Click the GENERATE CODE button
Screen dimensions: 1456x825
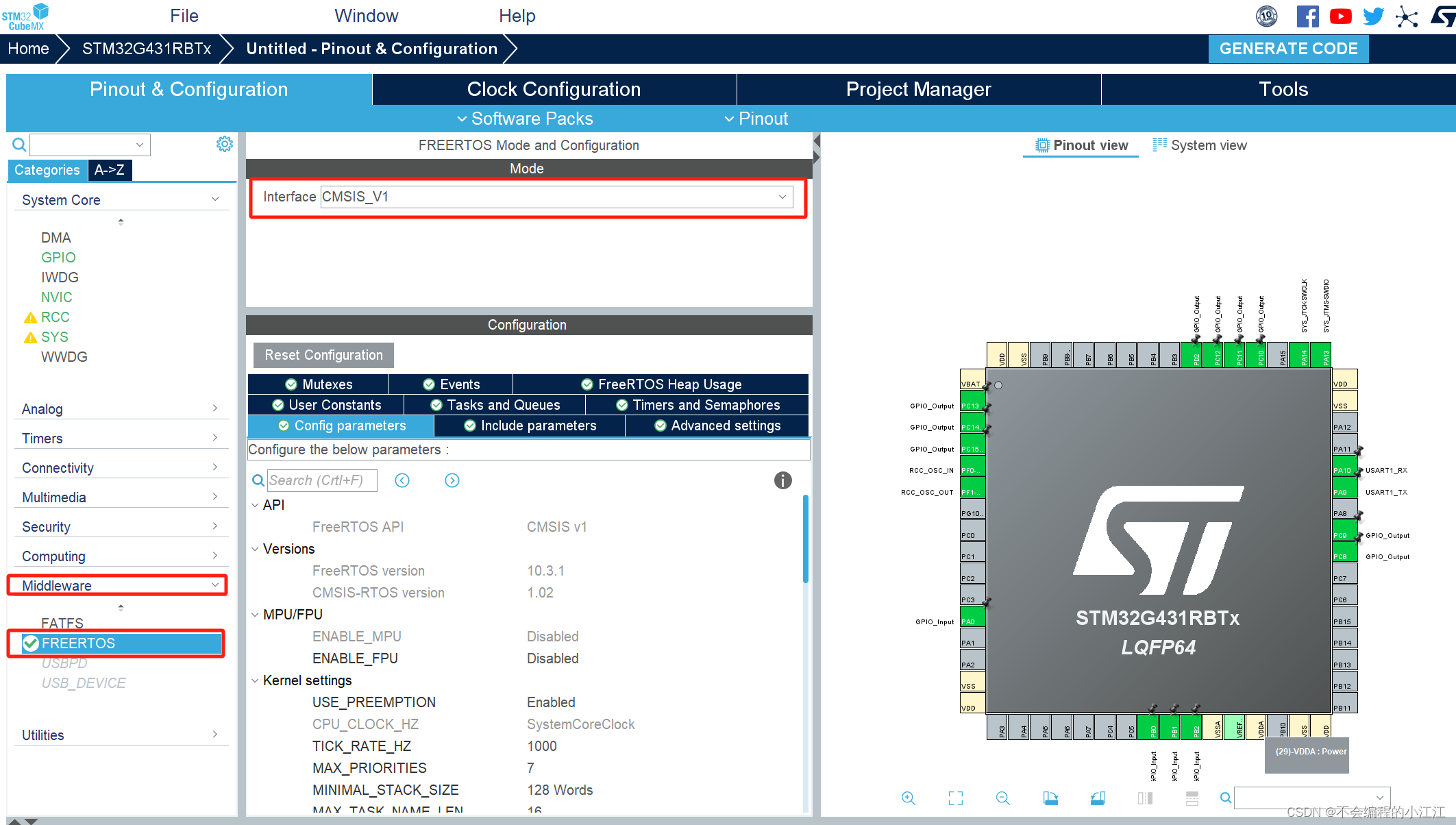(1288, 49)
